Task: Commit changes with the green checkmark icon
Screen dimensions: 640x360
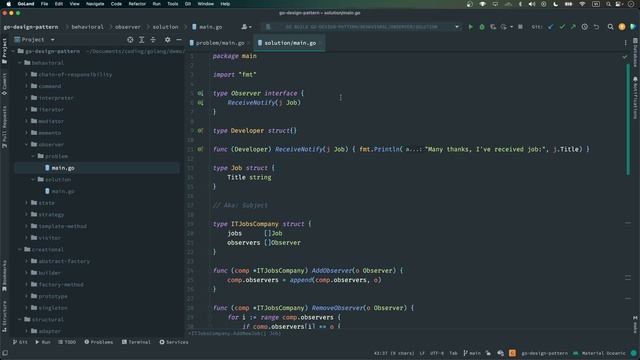Action: click(562, 27)
